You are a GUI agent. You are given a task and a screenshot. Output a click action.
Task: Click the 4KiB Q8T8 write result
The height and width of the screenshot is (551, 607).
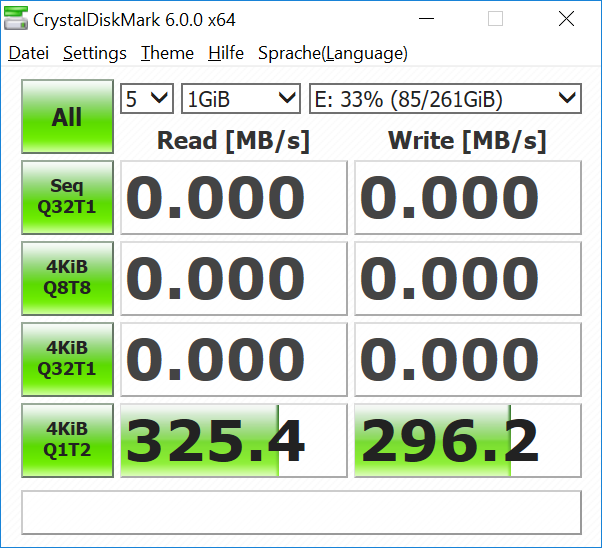(x=468, y=278)
